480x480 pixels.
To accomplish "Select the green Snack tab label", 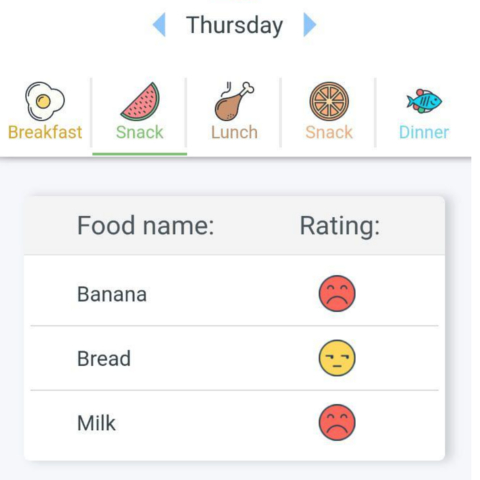I will click(140, 132).
